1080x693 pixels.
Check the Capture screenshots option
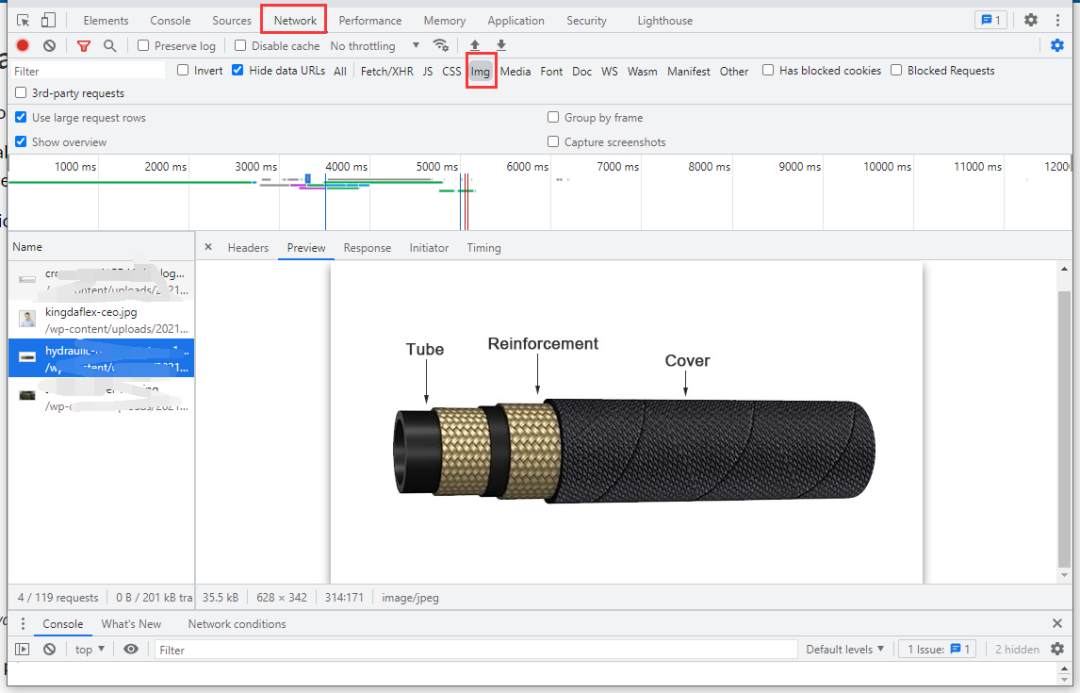[x=554, y=142]
